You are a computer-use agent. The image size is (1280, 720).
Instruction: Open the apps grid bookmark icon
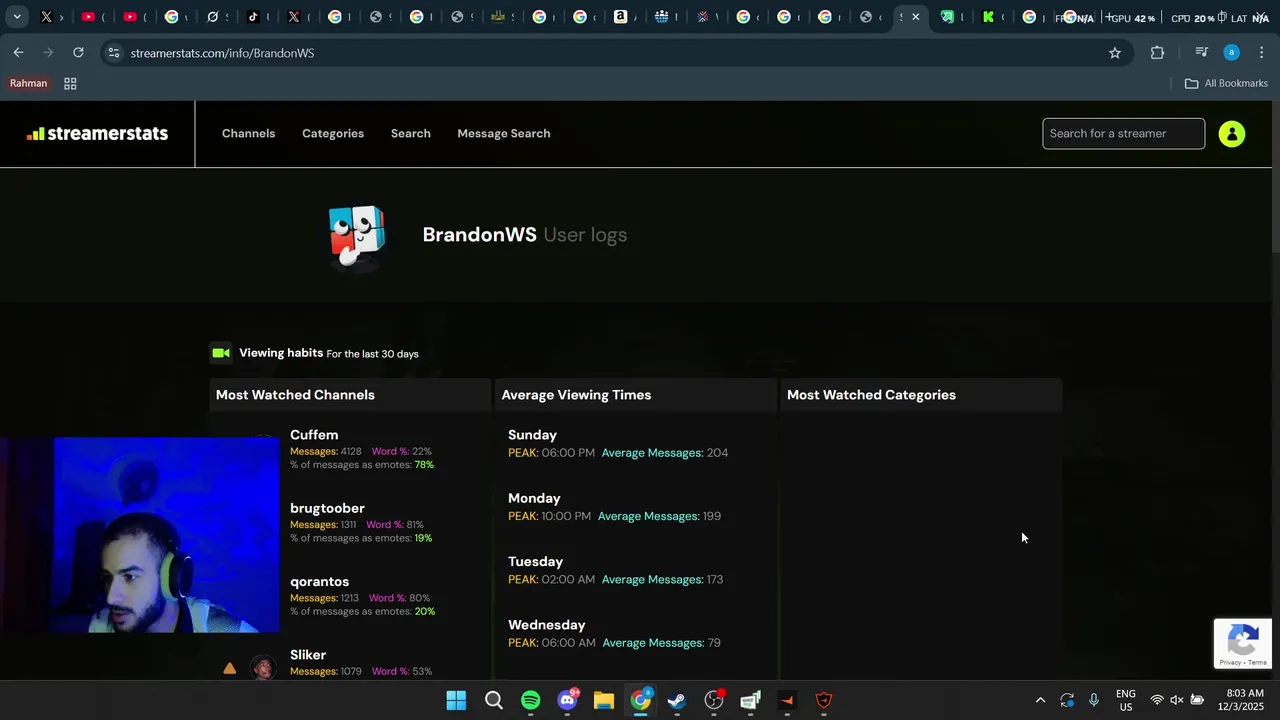[x=70, y=83]
